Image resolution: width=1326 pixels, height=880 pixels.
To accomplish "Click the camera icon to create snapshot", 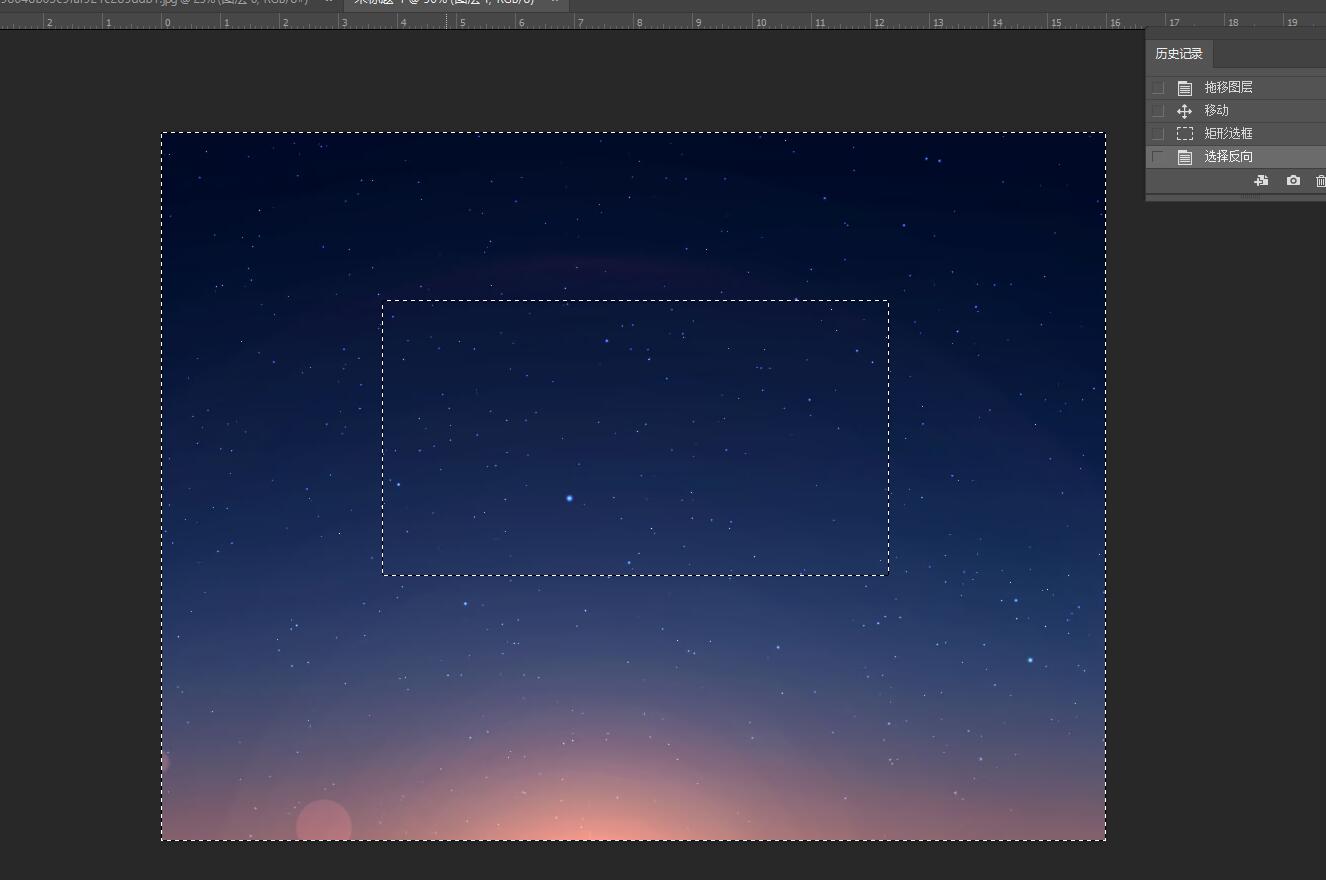I will point(1293,181).
